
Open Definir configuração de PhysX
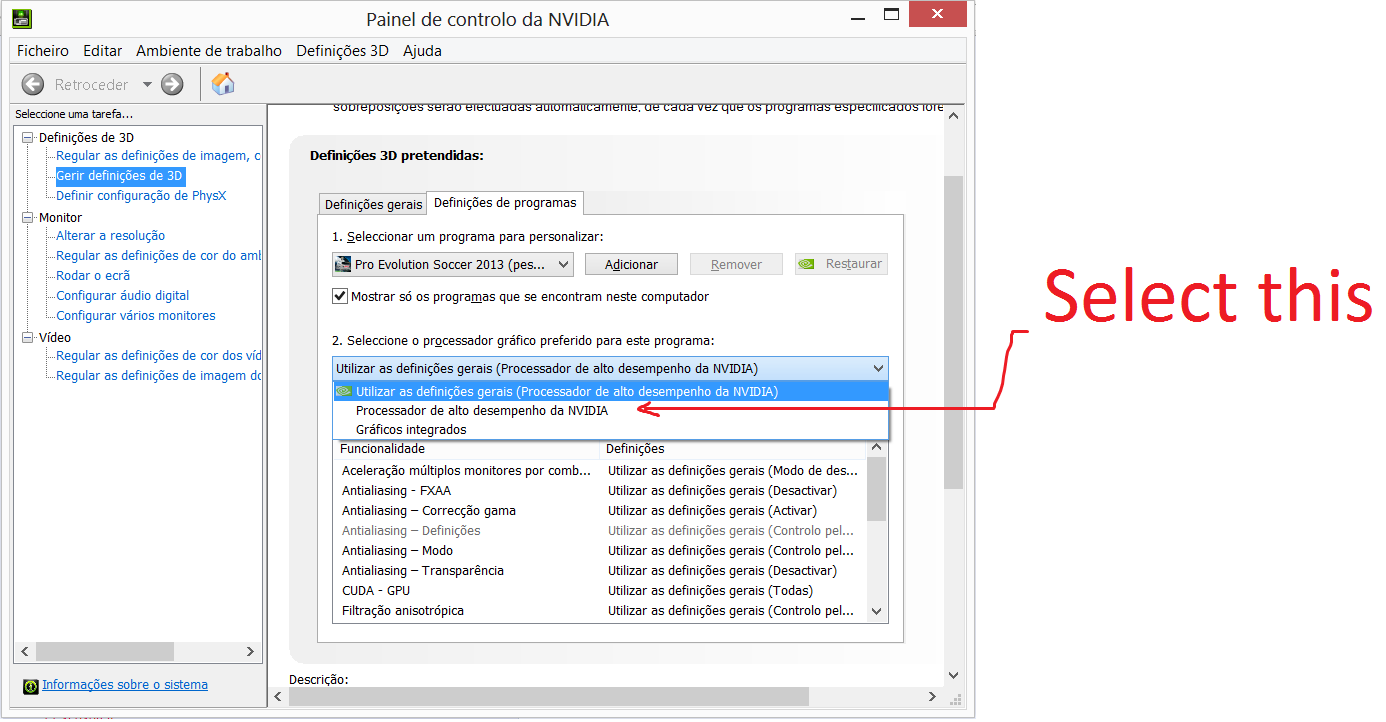pyautogui.click(x=141, y=196)
